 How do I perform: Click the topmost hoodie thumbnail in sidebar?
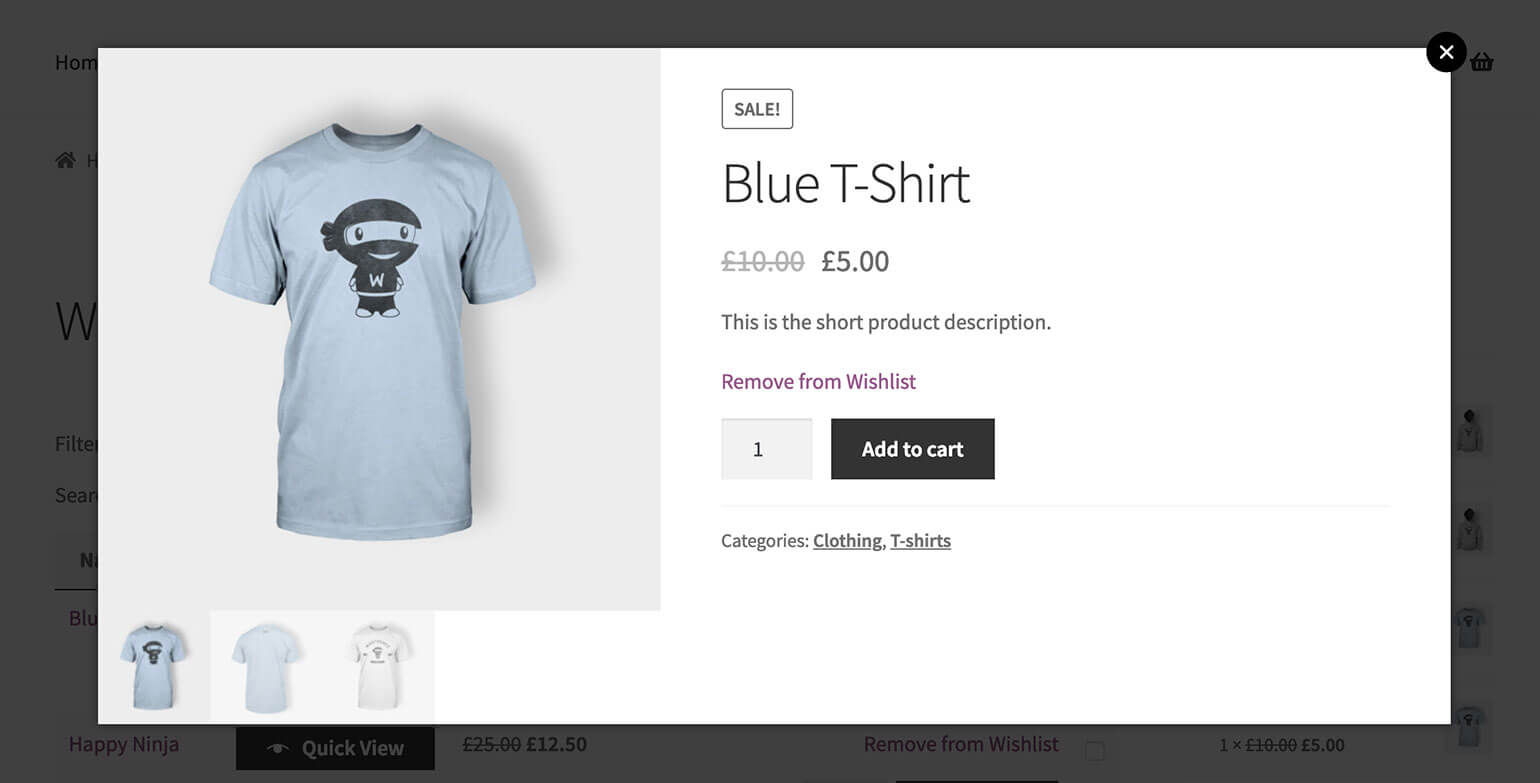1468,431
